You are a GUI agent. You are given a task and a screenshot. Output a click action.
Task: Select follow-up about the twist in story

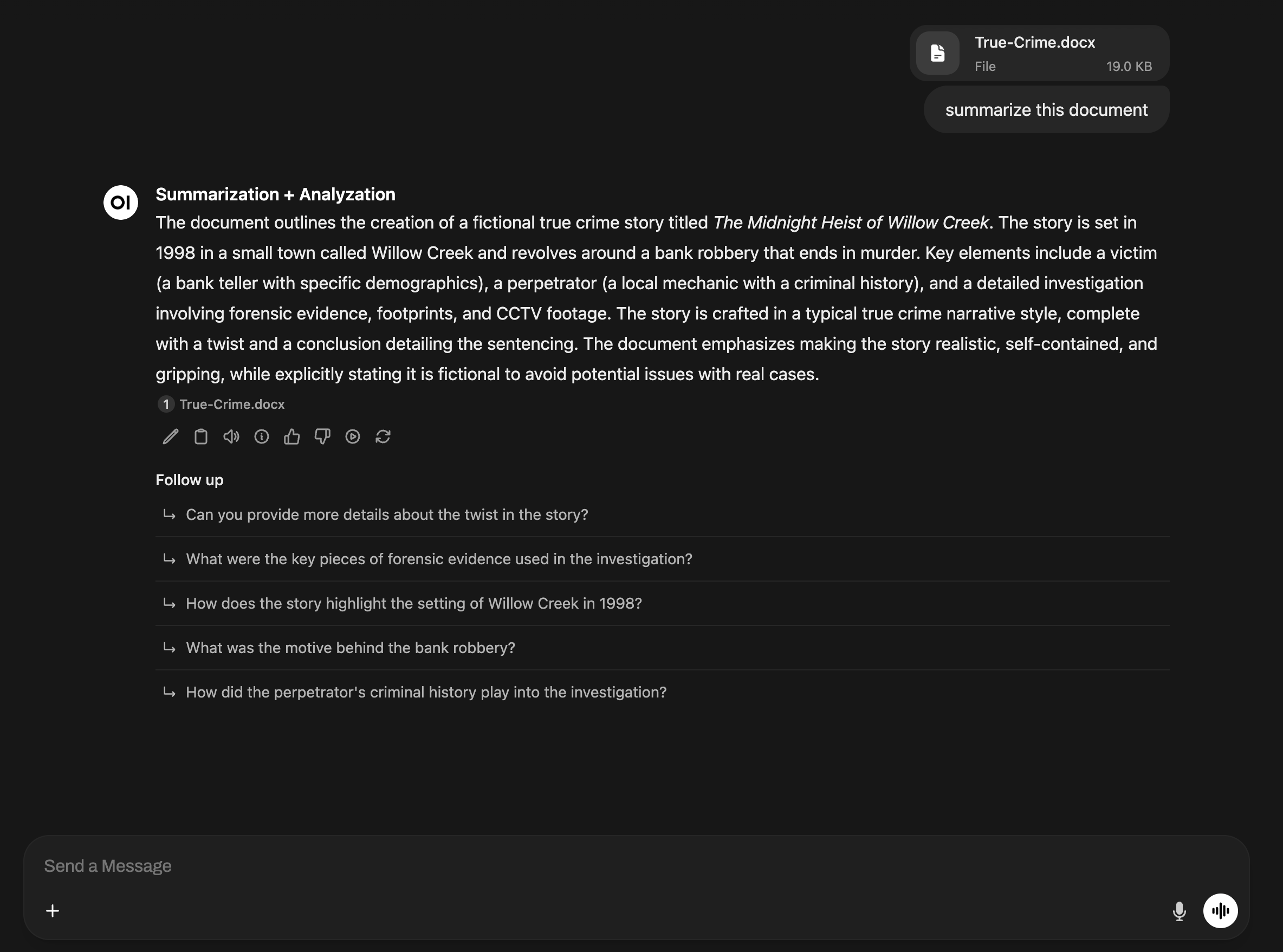[386, 514]
